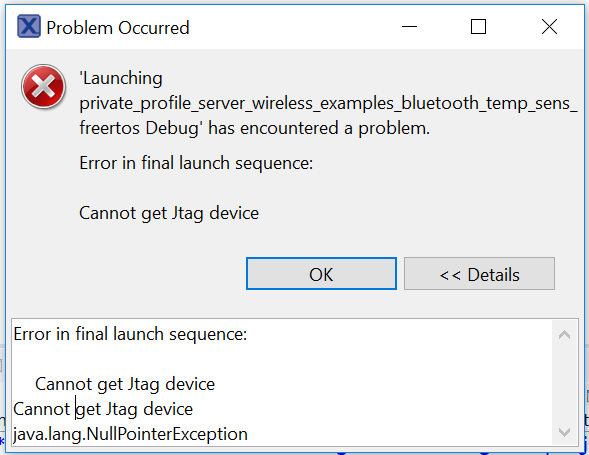Click the details pane vertical scrollbar track
Screen dimensions: 589x455
[x=565, y=383]
